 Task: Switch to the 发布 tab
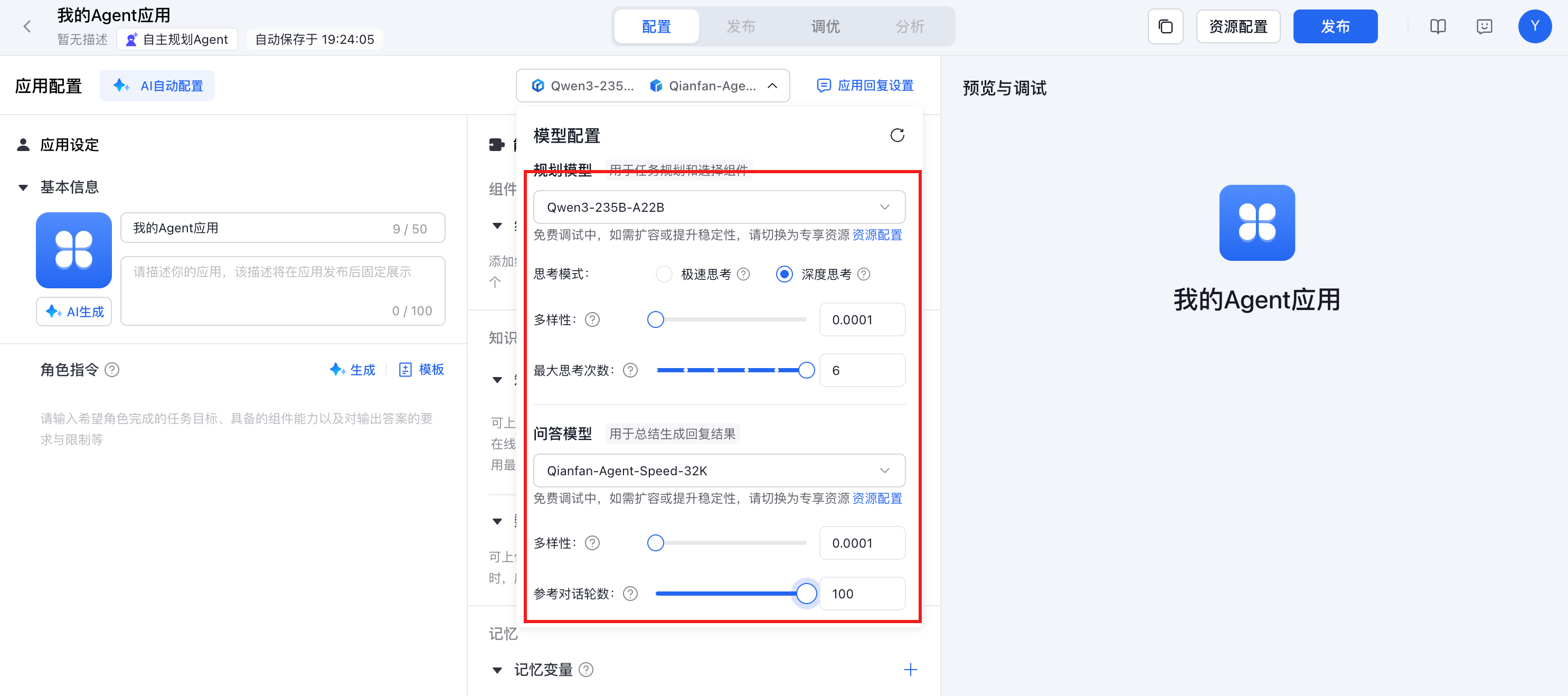click(741, 26)
